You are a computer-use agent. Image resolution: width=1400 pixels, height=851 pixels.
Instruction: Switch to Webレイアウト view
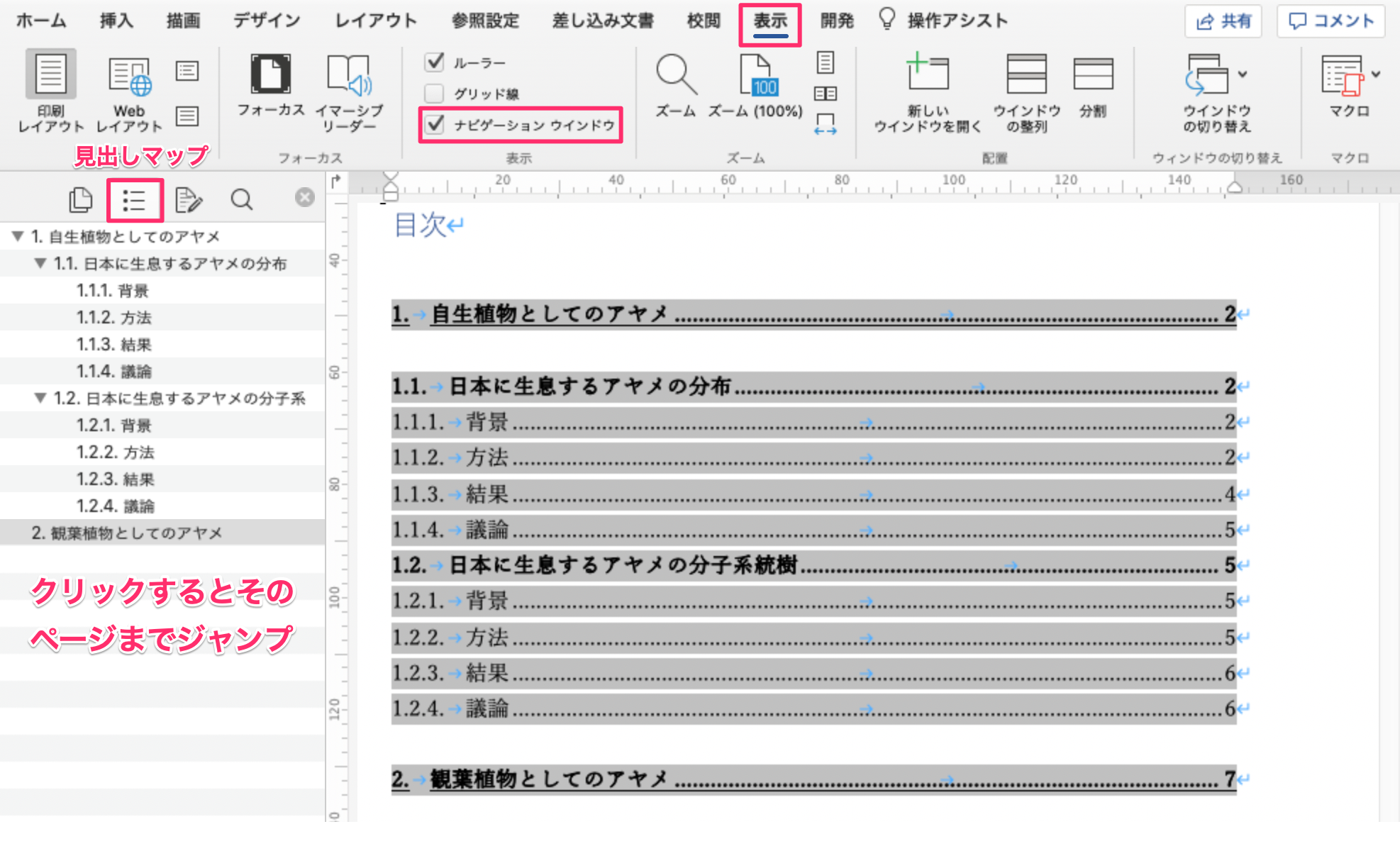tap(130, 89)
